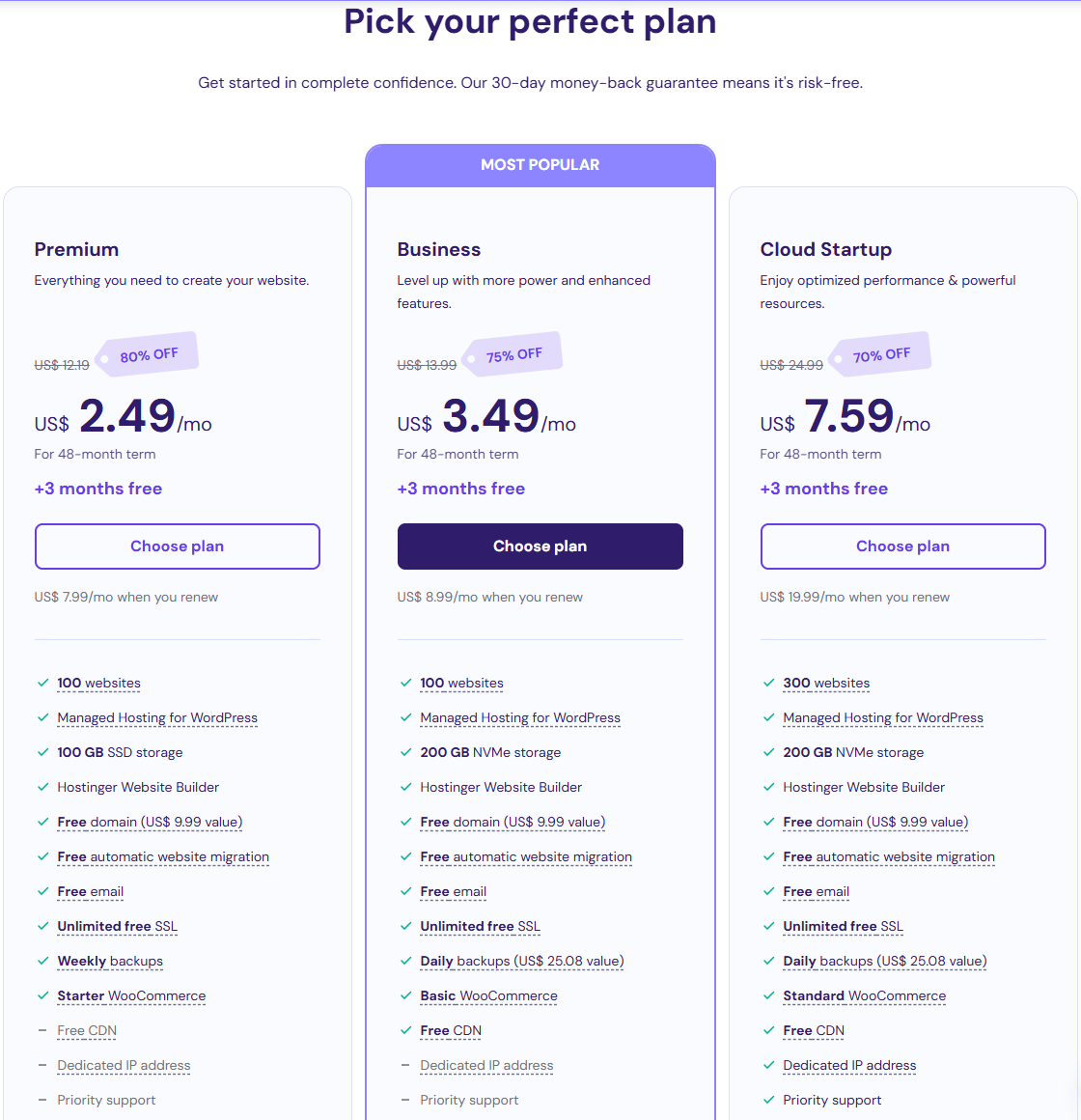The image size is (1081, 1120).
Task: Open Standard WooCommerce info in Cloud Startup
Action: click(x=864, y=995)
